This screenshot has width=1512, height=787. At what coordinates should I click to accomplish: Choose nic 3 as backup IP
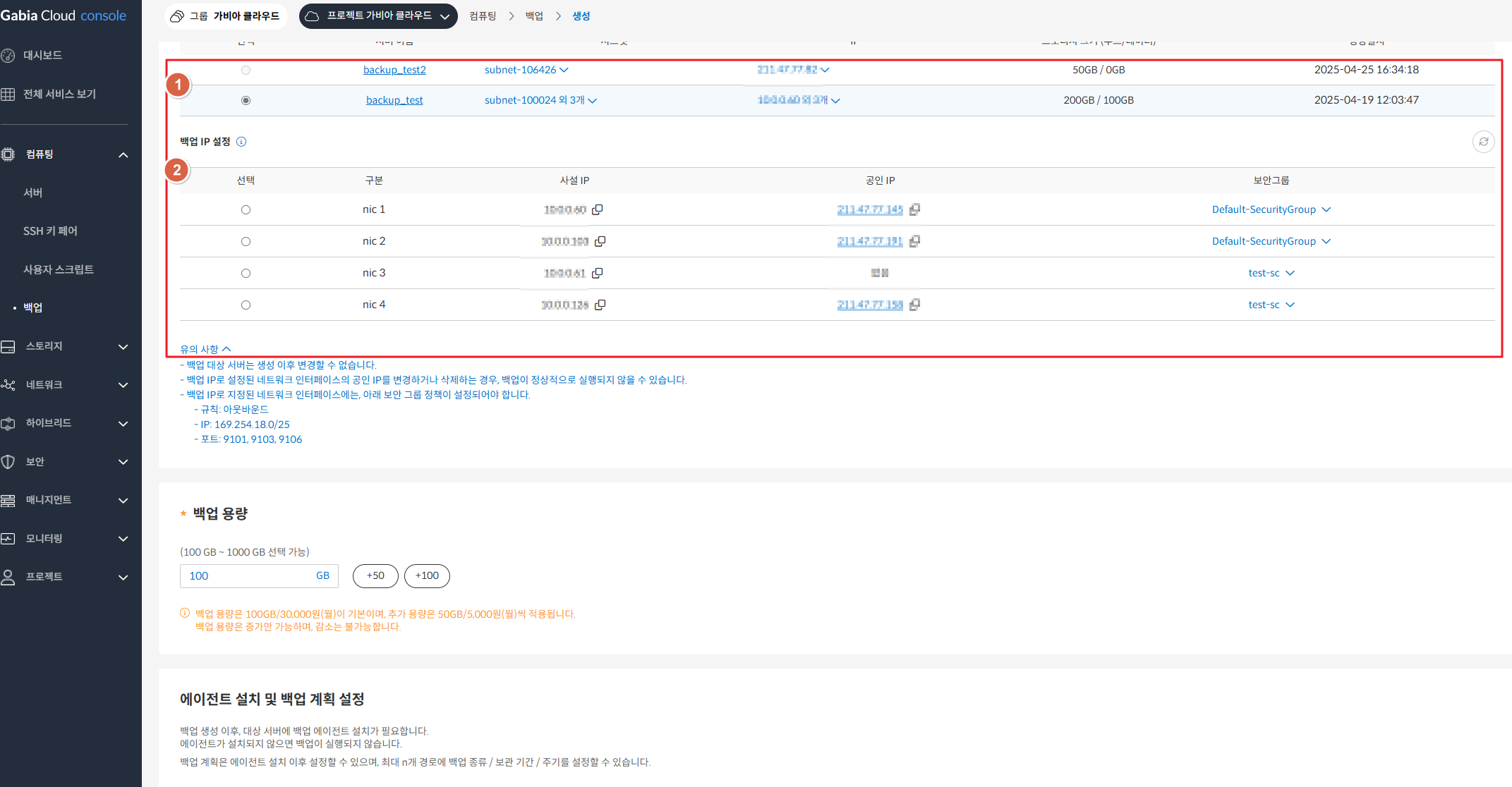tap(246, 273)
